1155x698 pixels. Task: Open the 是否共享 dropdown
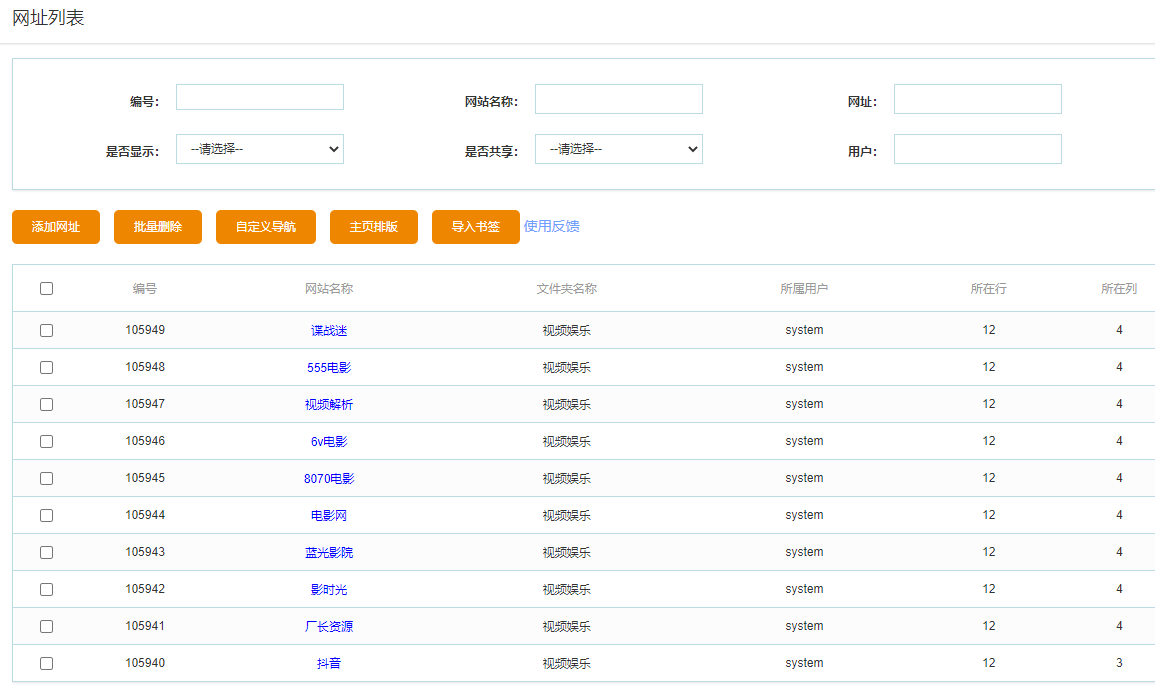click(x=618, y=149)
